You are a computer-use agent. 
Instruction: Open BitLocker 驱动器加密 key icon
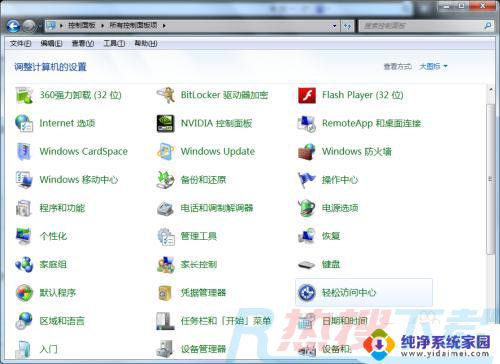click(x=166, y=95)
